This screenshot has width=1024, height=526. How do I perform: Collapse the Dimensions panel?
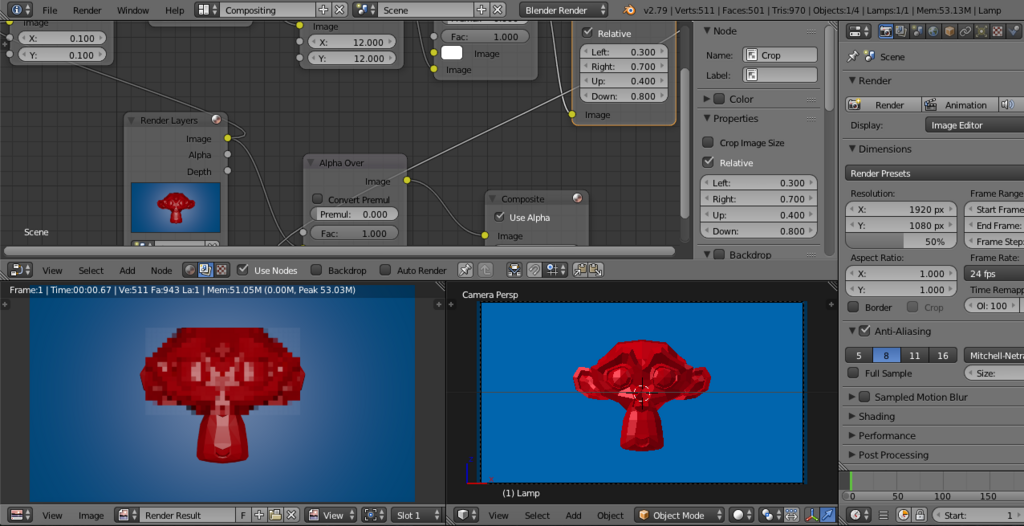point(852,149)
